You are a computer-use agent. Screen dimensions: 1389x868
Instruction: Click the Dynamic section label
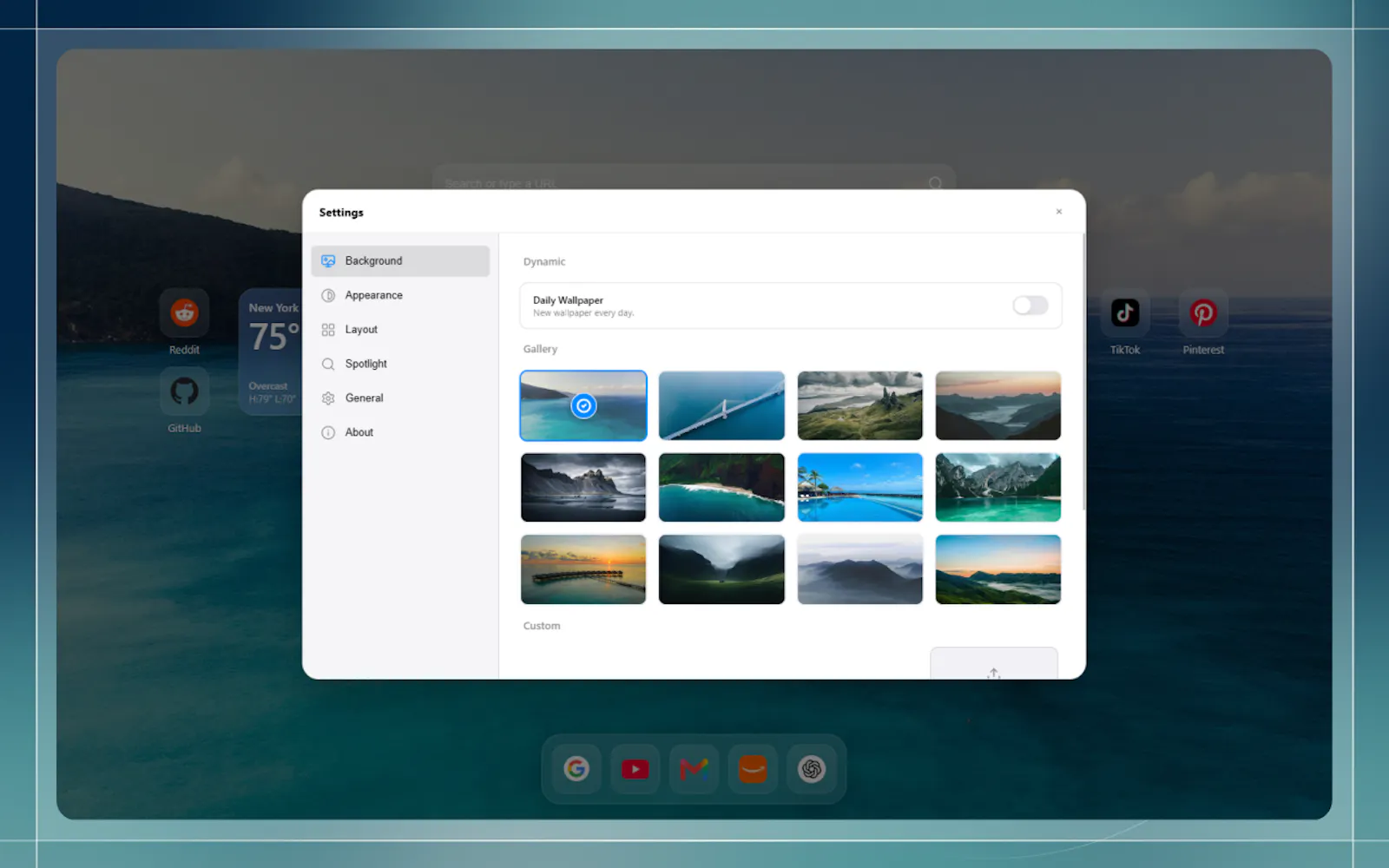pyautogui.click(x=544, y=261)
